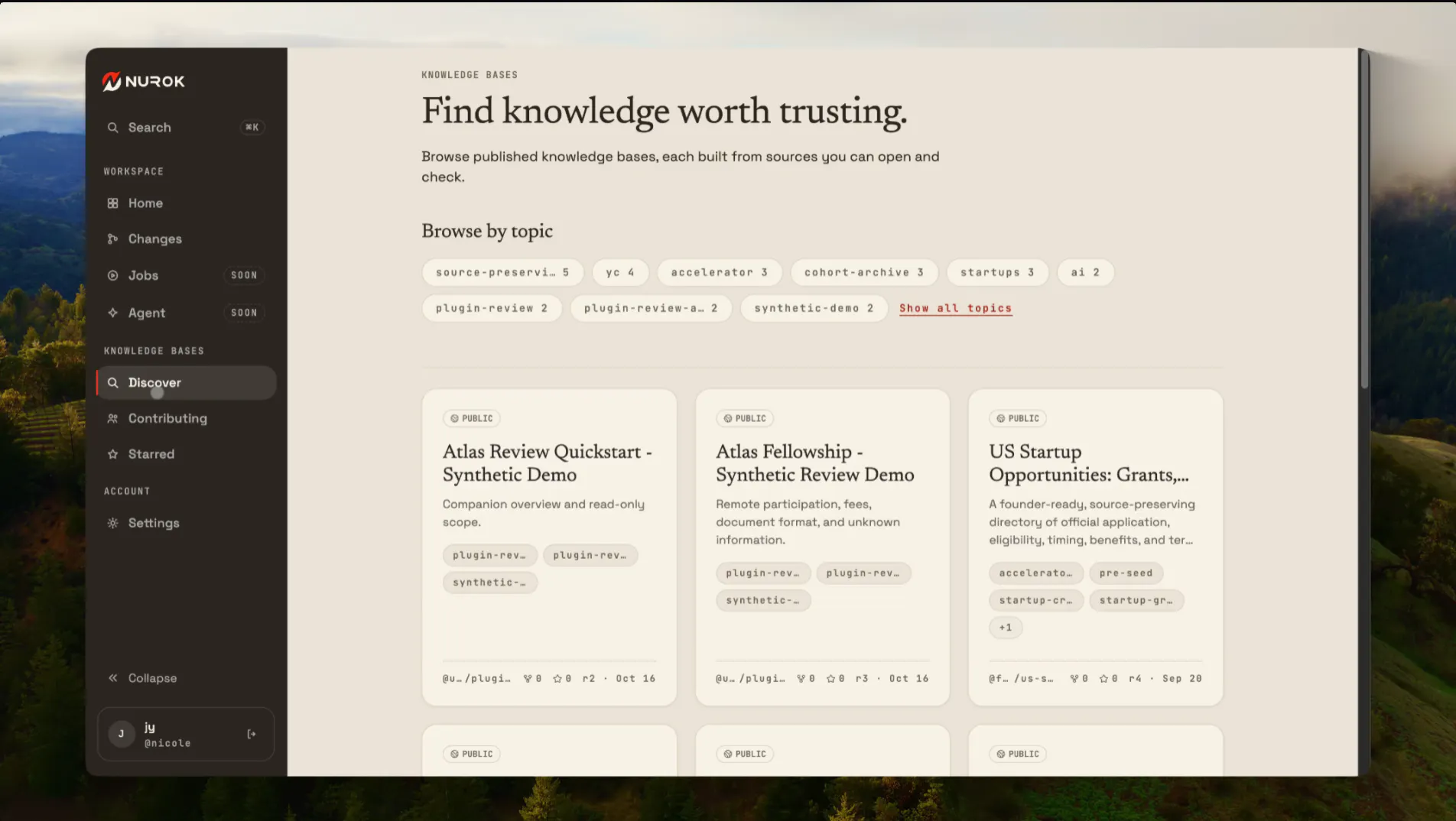1456x821 pixels.
Task: Select the accelerator topic chip
Action: [x=719, y=273]
